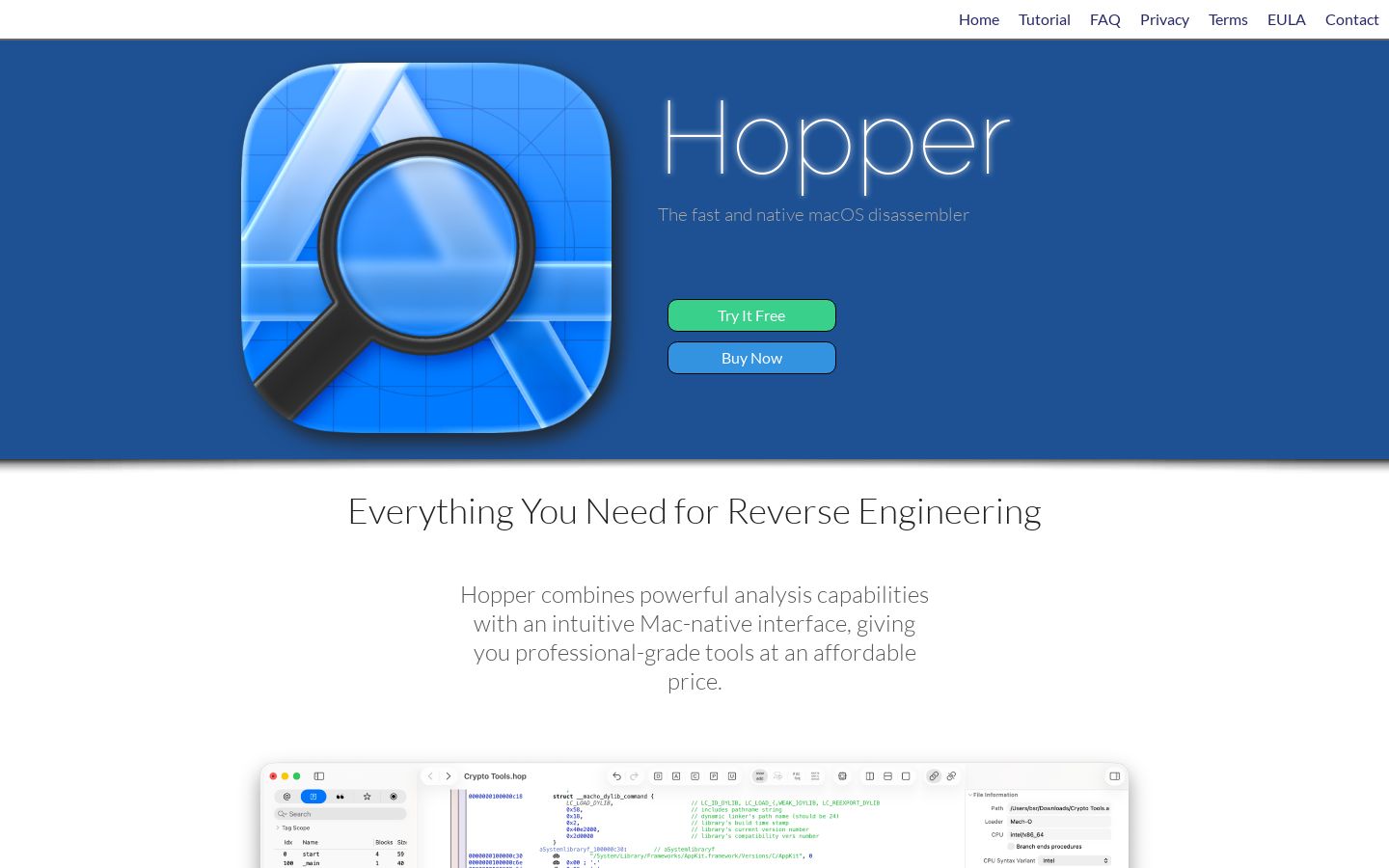The width and height of the screenshot is (1389, 868).
Task: Click the undo arrow in Hopper's toolbar
Action: [616, 775]
